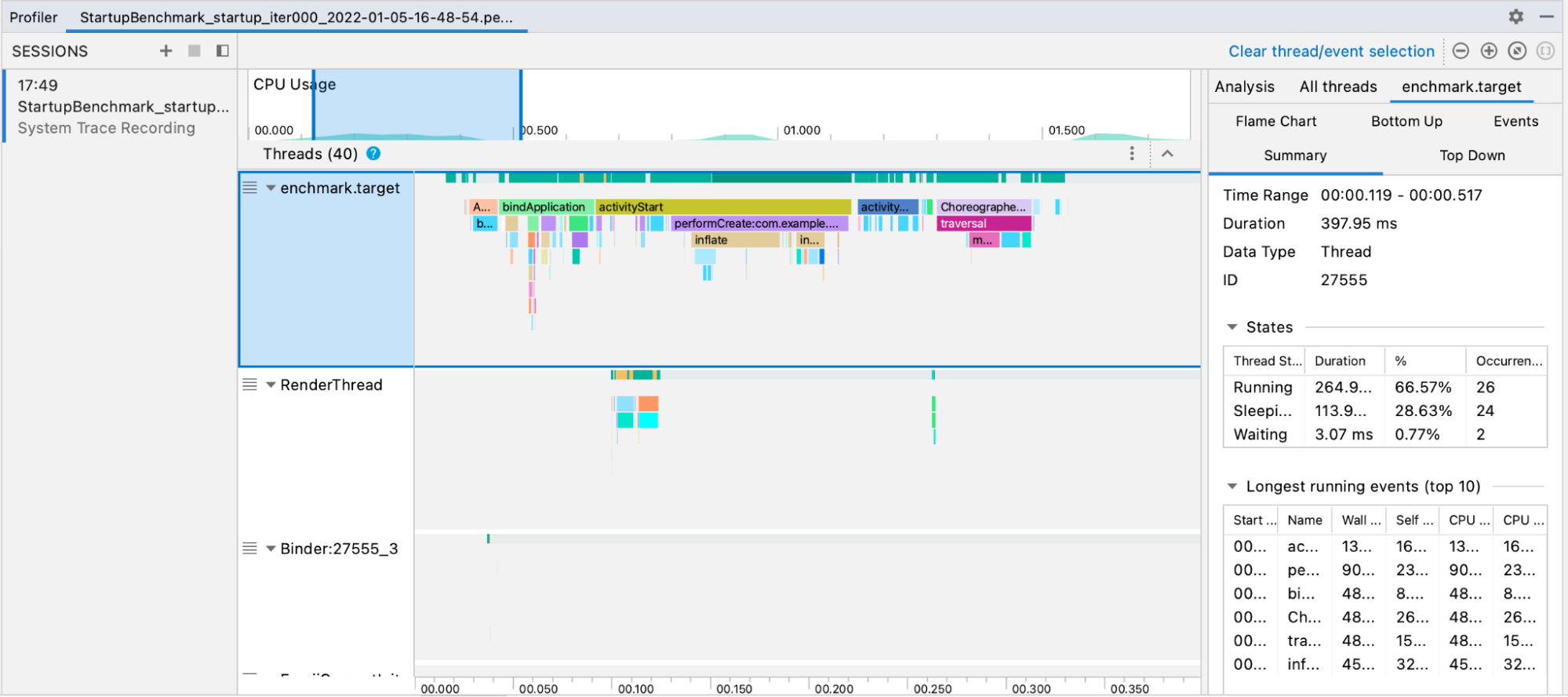Open the Threads three-dot options menu
The height and width of the screenshot is (697, 1568).
click(1131, 154)
